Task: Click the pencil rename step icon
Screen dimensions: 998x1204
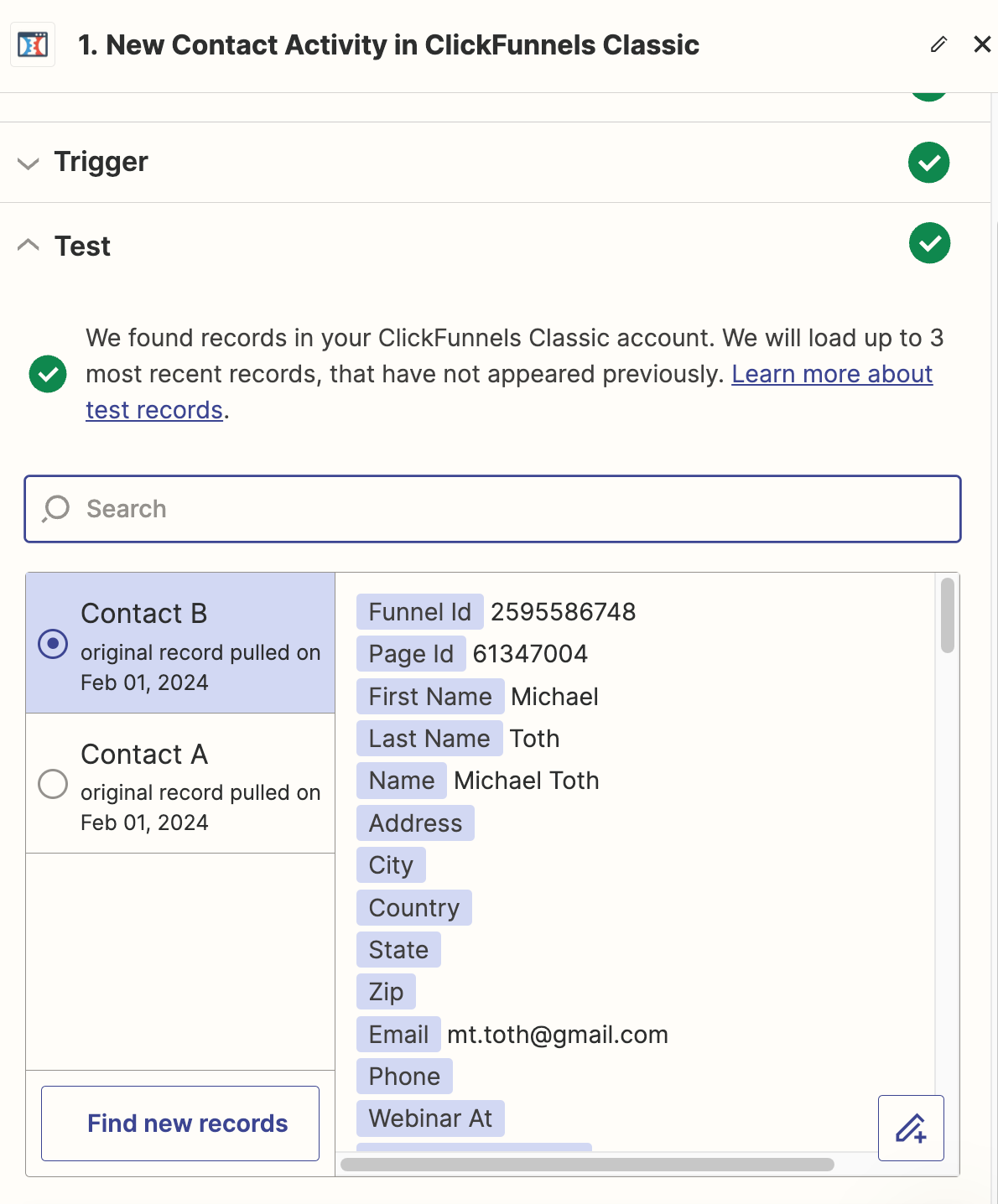Action: 938,44
